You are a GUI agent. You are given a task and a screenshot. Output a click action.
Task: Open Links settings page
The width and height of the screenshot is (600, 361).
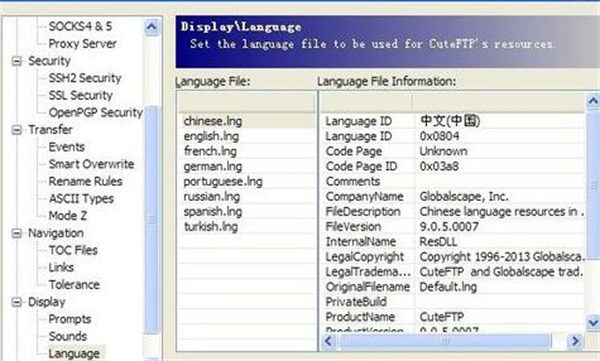(61, 268)
